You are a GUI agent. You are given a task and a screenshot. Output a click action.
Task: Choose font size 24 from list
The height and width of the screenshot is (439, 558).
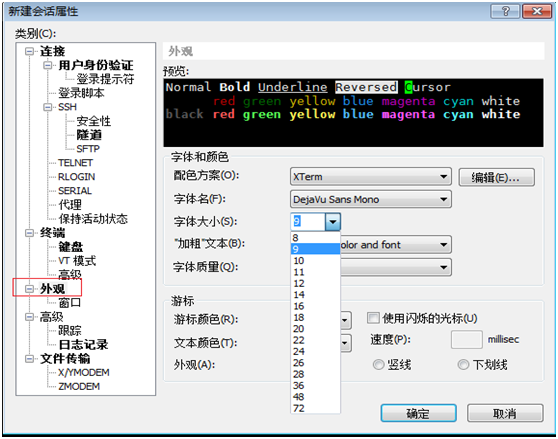315,351
